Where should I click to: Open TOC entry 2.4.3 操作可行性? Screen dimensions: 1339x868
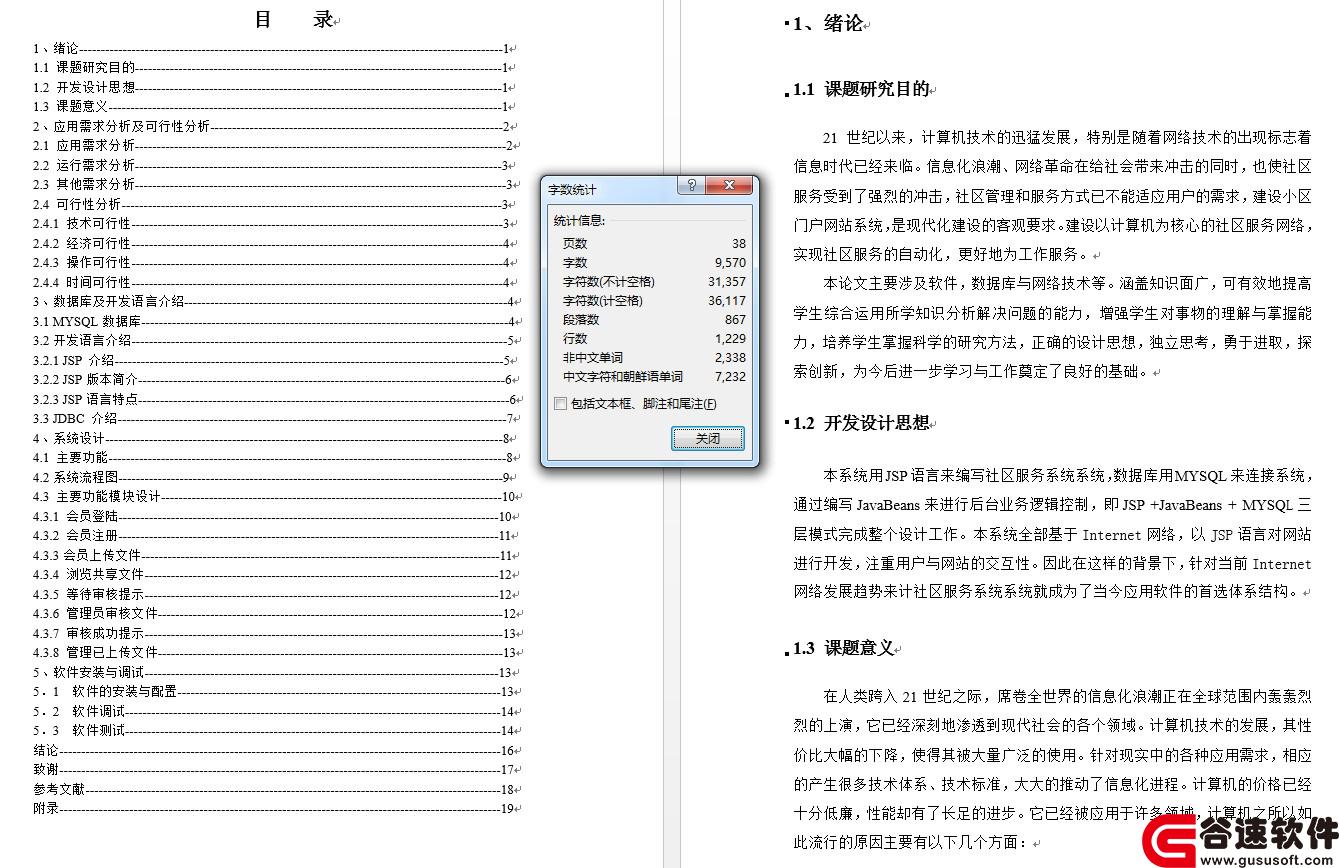(274, 263)
